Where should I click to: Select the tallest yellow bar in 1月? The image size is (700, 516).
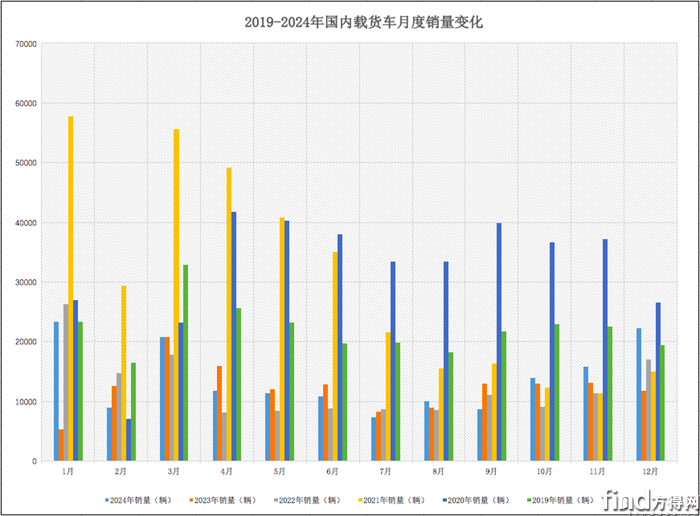tap(70, 288)
